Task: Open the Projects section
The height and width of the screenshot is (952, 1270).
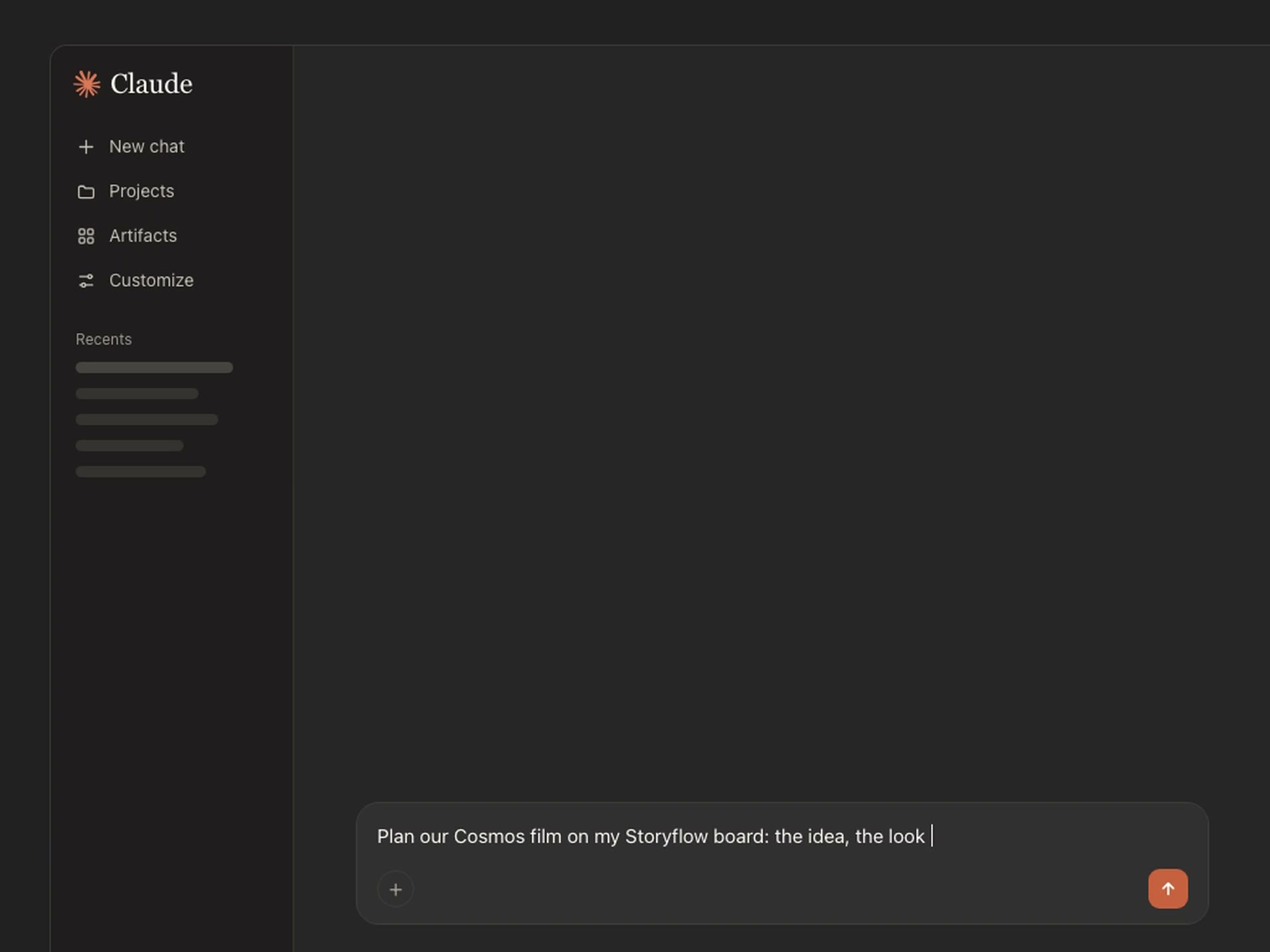Action: pyautogui.click(x=142, y=192)
